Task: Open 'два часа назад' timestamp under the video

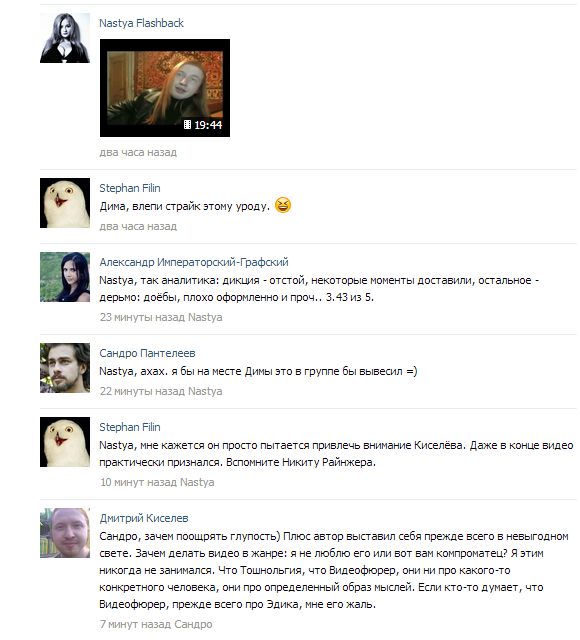Action: click(x=138, y=152)
